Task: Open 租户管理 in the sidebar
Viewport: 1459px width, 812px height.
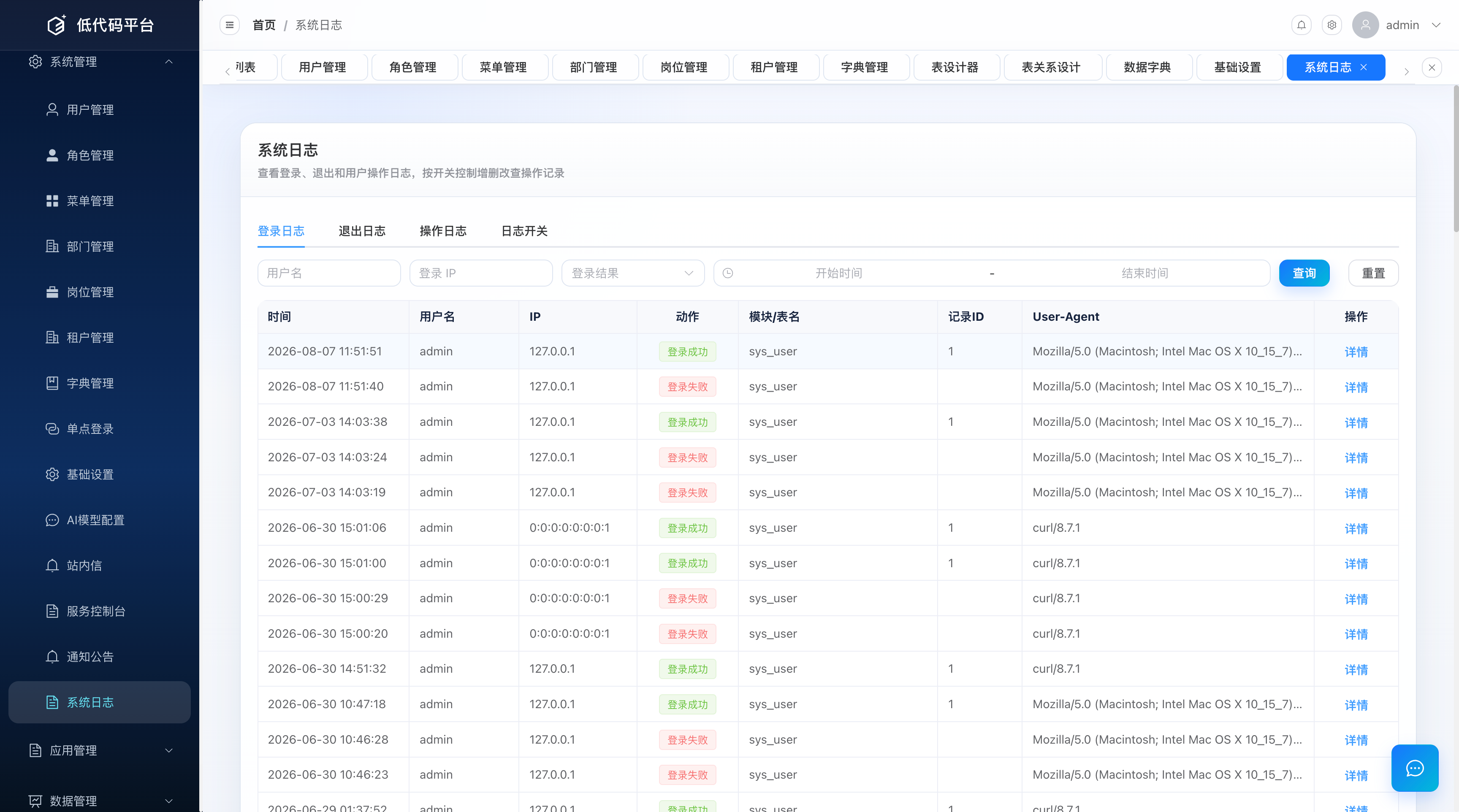Action: coord(100,338)
